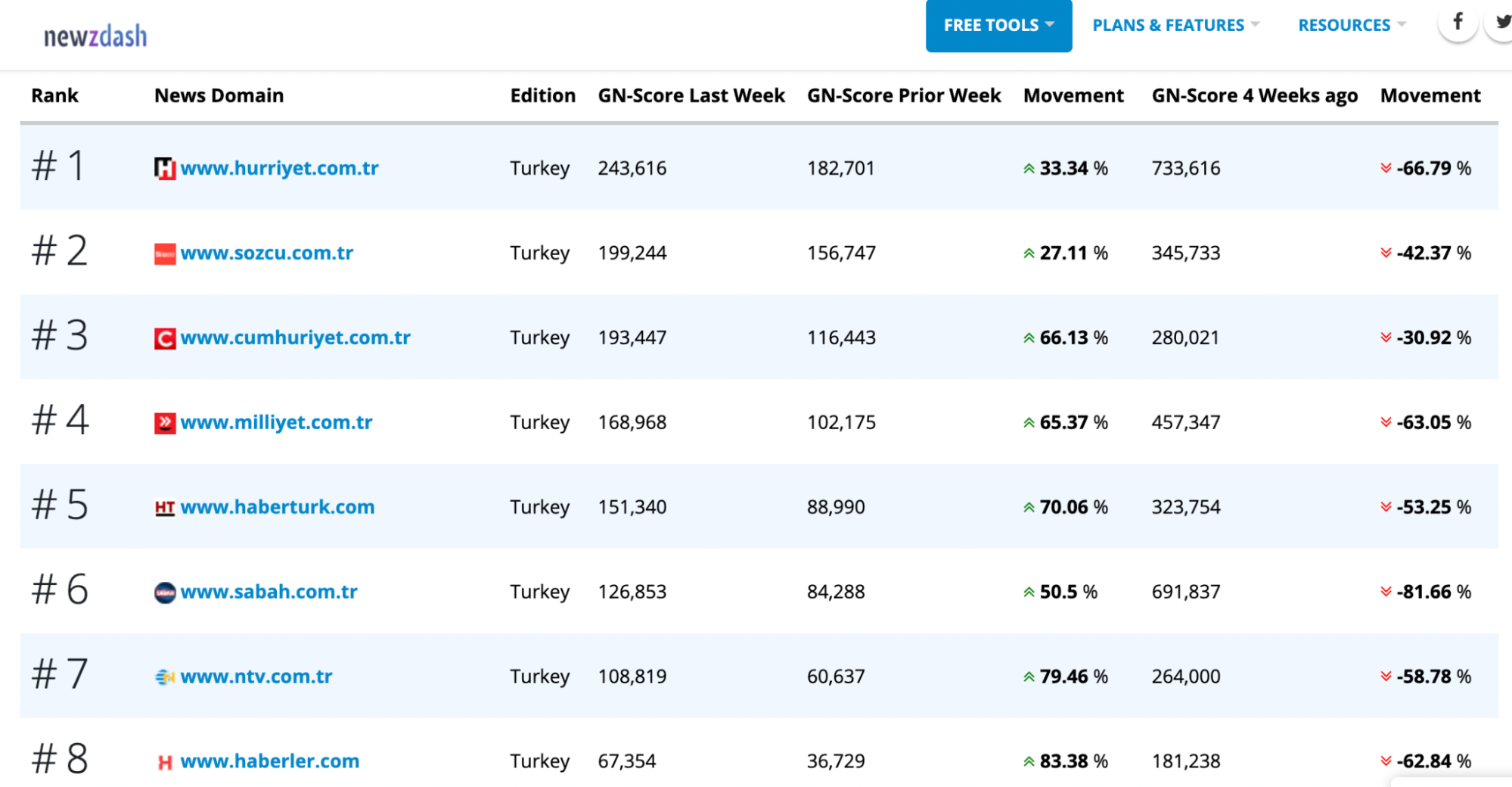Click the newzdash logo
Screen dimensions: 1512x787
[95, 36]
